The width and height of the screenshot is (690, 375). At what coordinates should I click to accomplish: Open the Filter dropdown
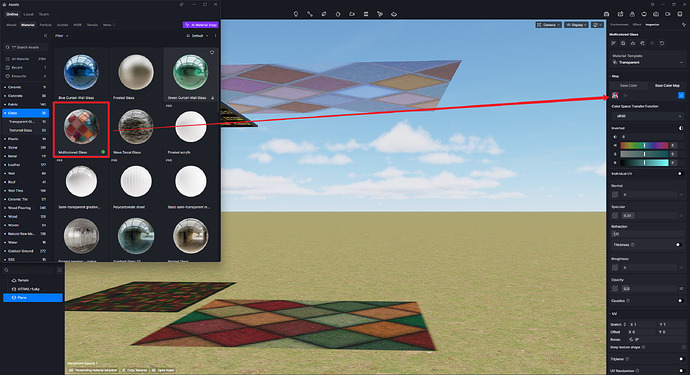62,36
